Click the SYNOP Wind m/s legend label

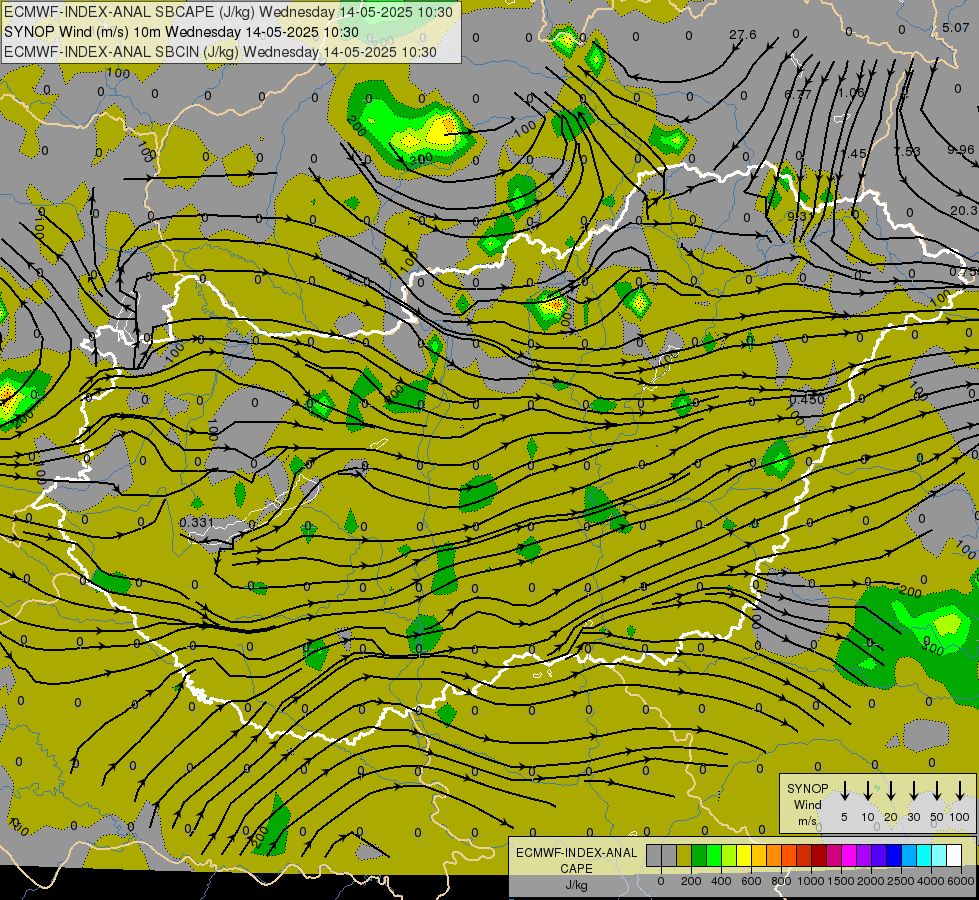tap(807, 804)
